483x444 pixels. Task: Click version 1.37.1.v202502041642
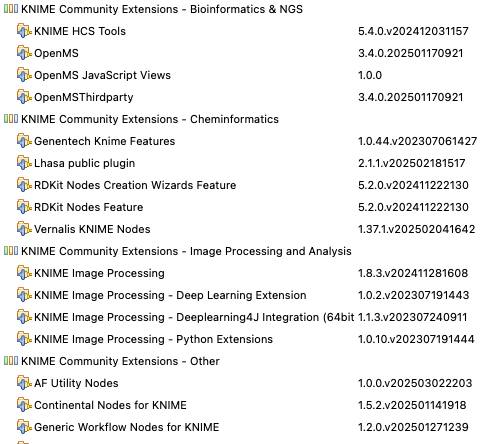tap(417, 229)
